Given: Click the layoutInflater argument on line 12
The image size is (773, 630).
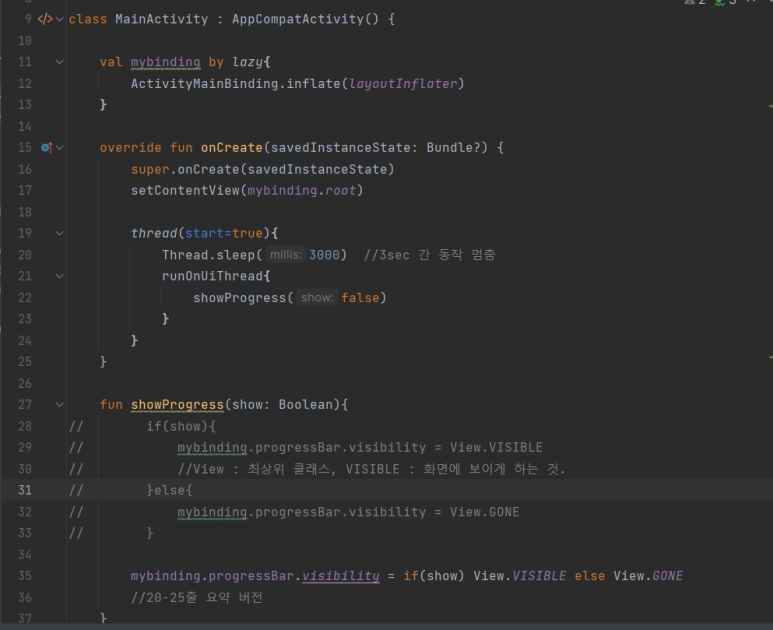Looking at the screenshot, I should click(x=403, y=84).
